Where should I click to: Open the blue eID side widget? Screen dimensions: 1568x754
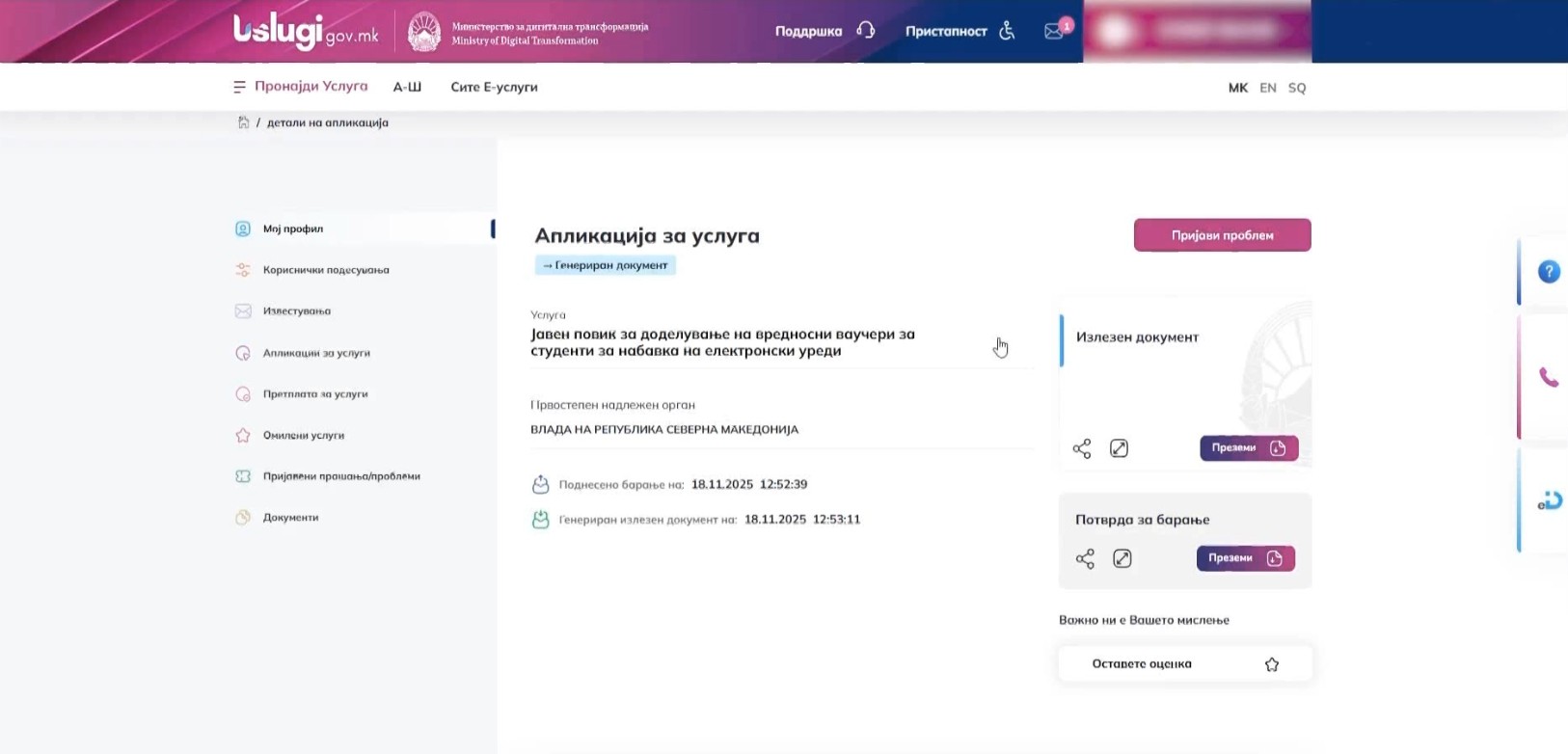coord(1549,501)
